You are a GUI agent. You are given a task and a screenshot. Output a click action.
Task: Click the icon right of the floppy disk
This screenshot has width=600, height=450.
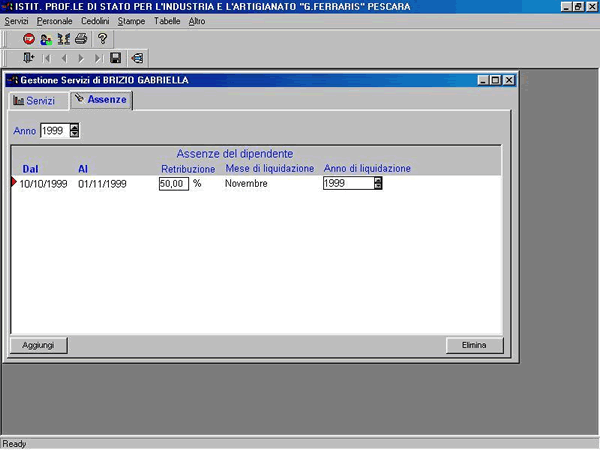137,58
